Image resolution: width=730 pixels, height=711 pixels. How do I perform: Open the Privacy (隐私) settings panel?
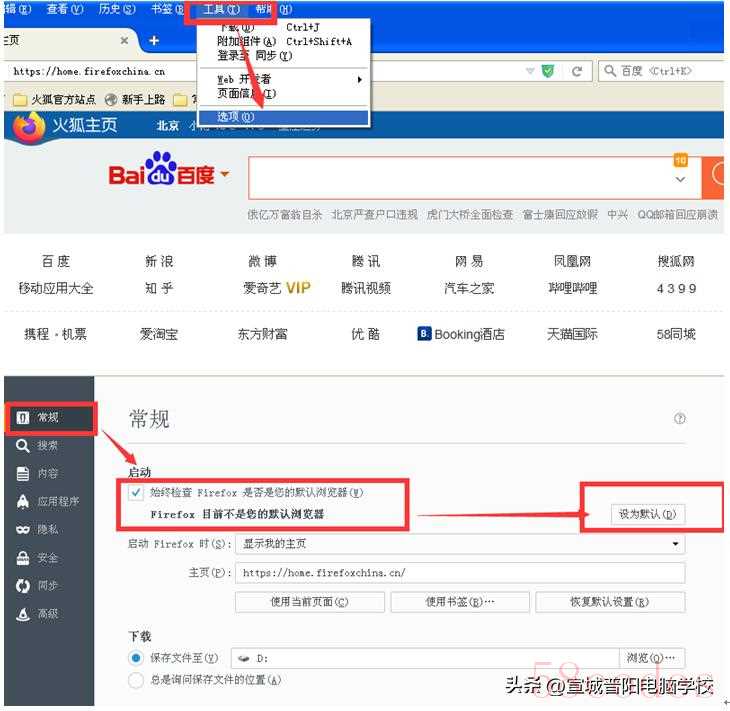pyautogui.click(x=47, y=530)
